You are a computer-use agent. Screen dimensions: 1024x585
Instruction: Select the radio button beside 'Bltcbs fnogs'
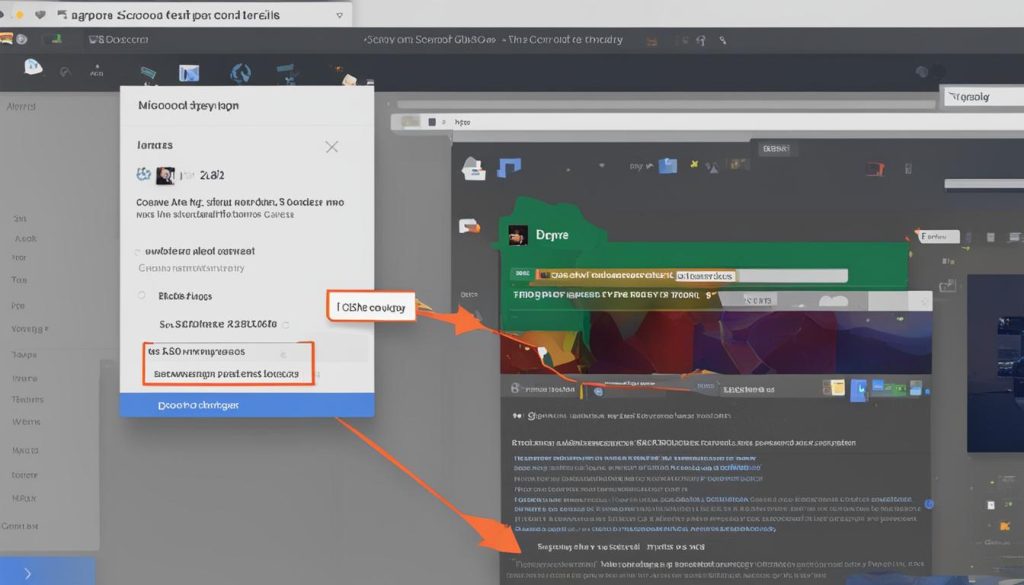[x=141, y=296]
